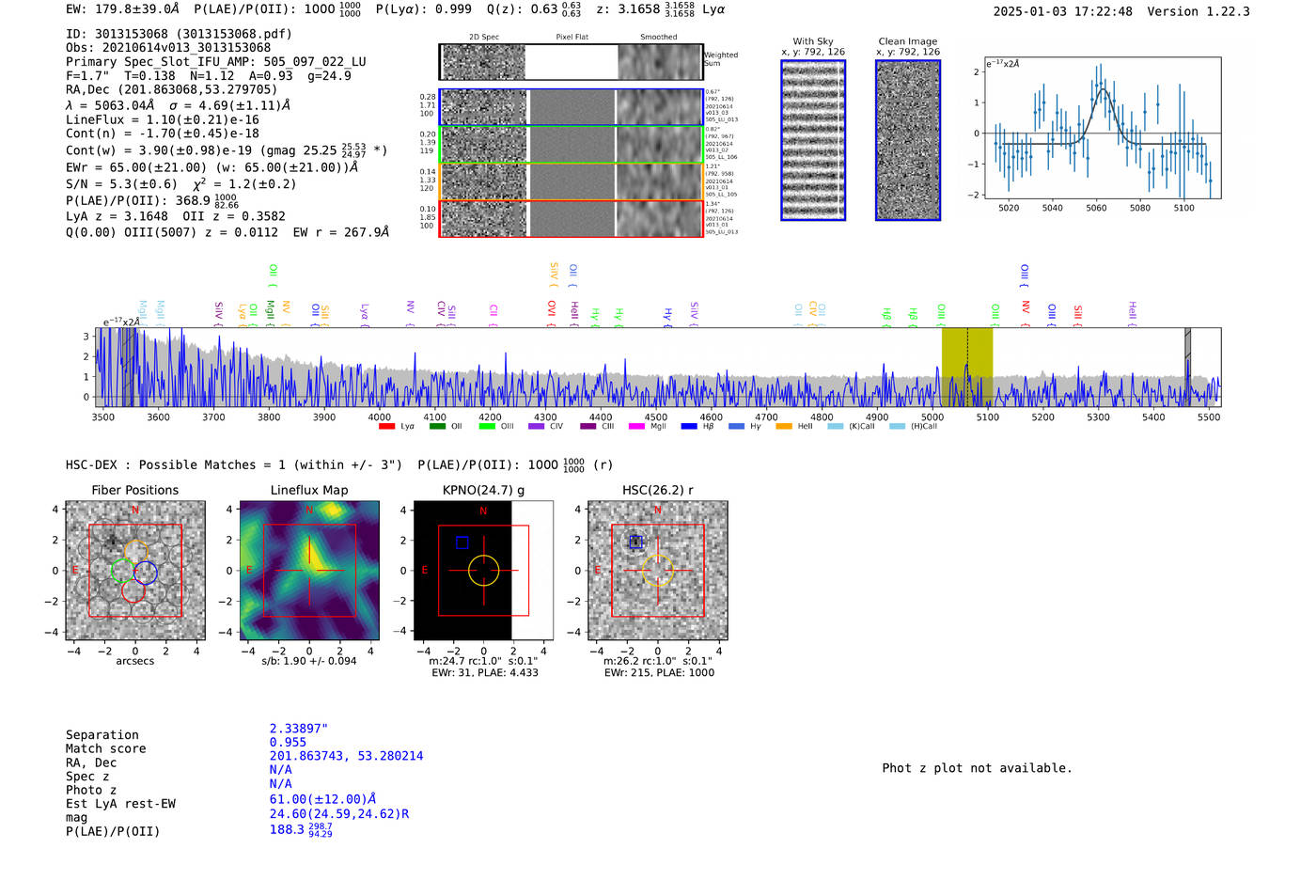Click the (K)CaII legend swatch
Screen dimensions: 1316x896
pos(835,427)
